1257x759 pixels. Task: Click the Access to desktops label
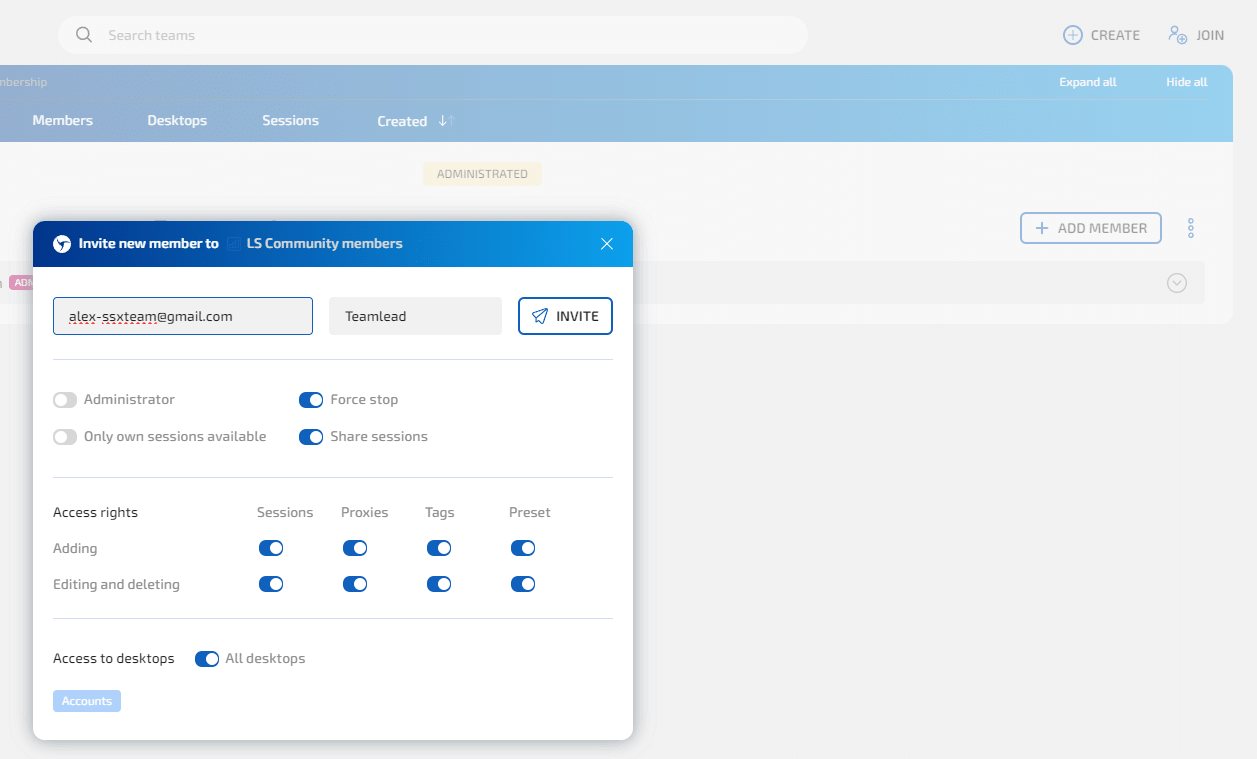113,659
